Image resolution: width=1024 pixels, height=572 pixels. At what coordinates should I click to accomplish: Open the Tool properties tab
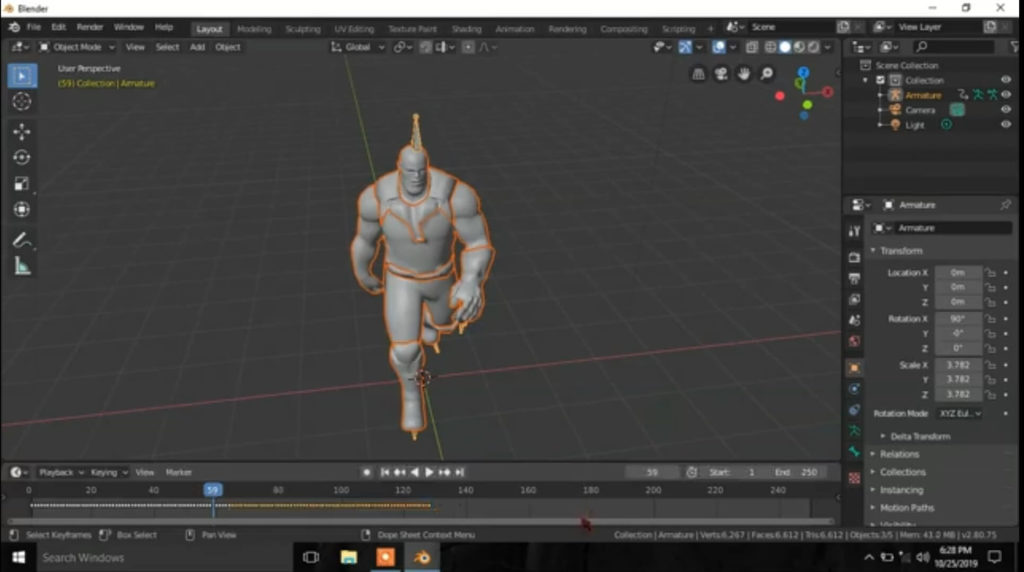[x=854, y=231]
